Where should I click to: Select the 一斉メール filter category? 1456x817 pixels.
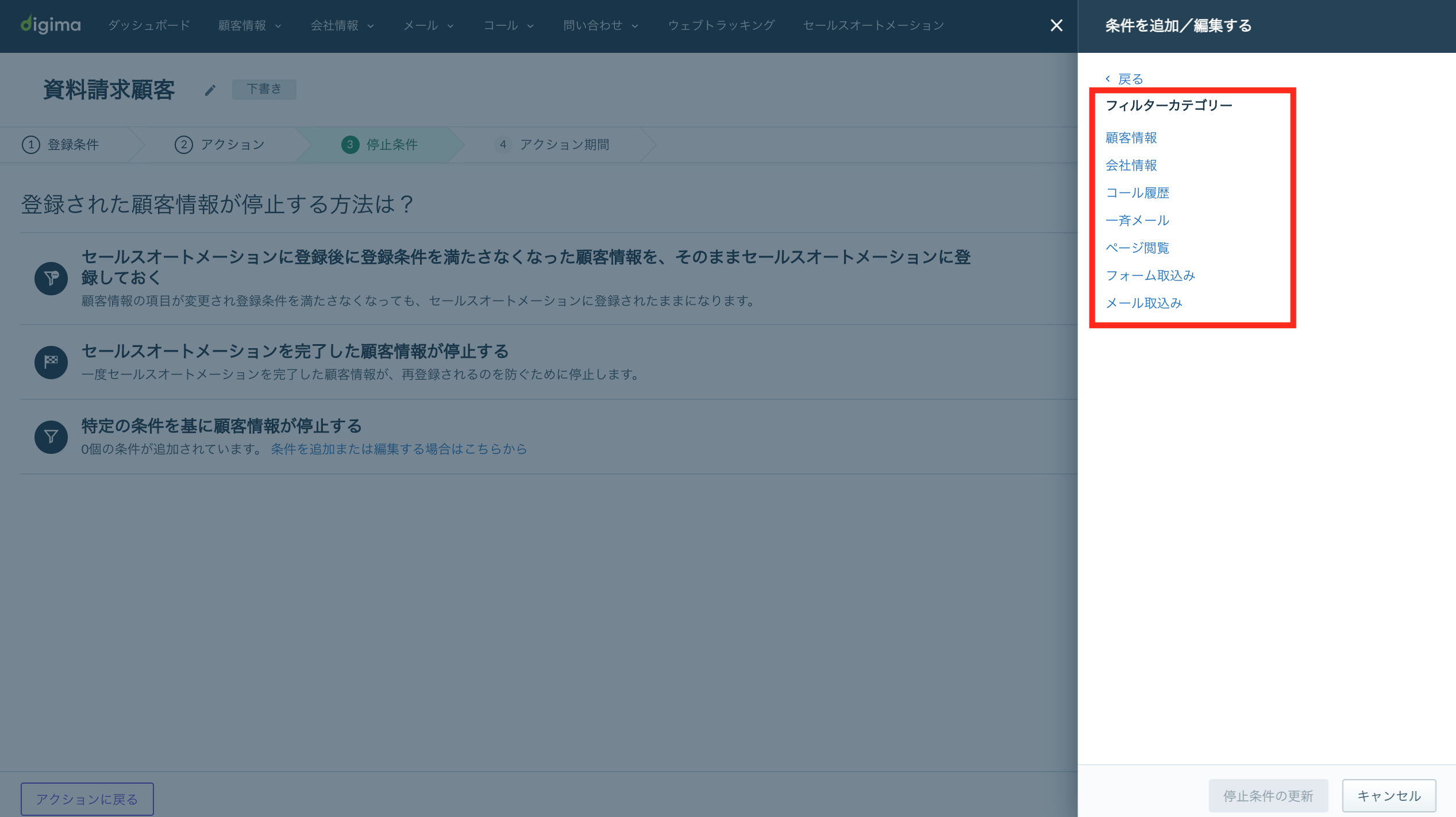[1137, 220]
